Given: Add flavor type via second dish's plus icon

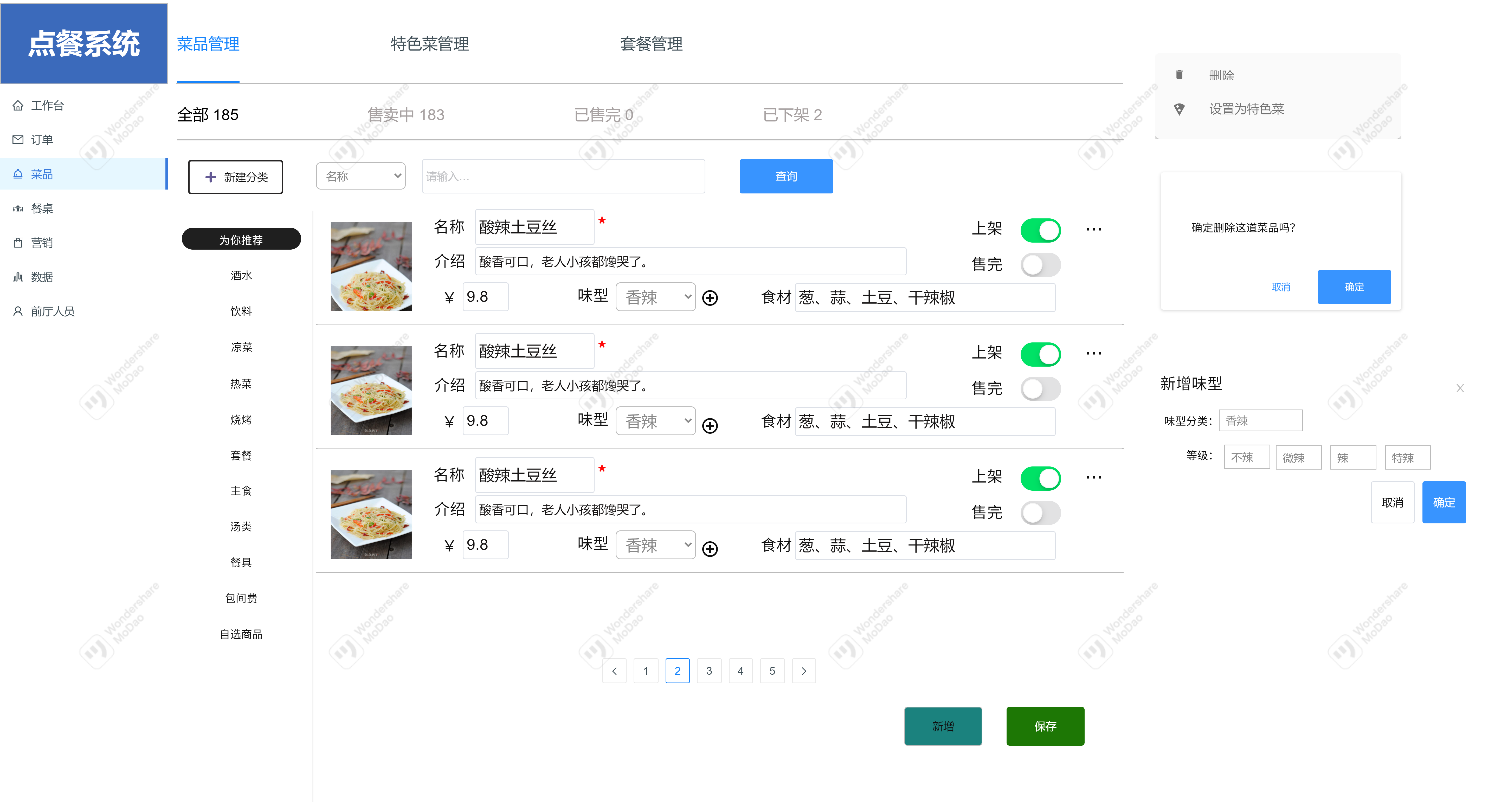Looking at the screenshot, I should coord(710,425).
